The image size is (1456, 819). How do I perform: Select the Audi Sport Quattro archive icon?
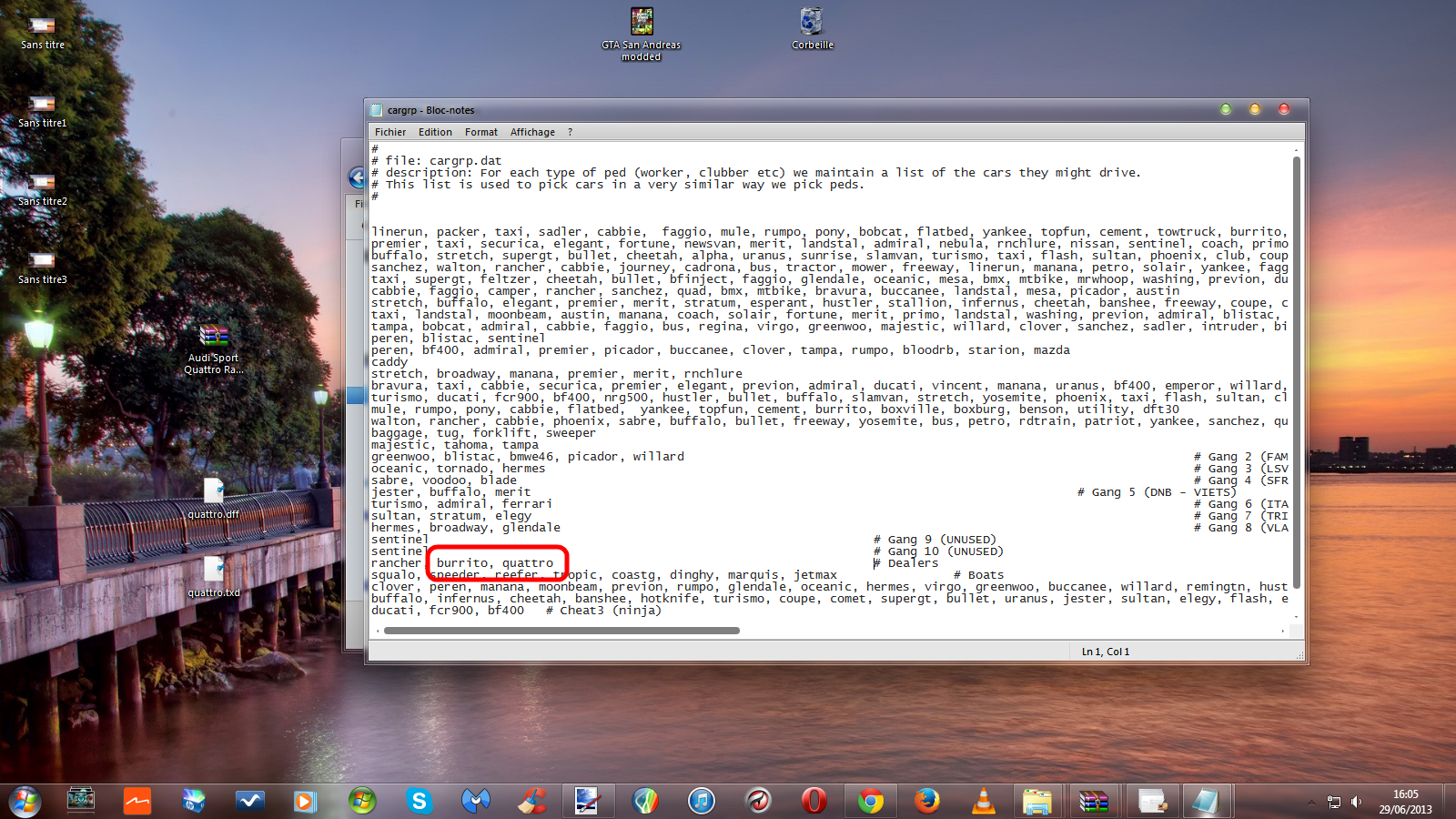pyautogui.click(x=214, y=349)
